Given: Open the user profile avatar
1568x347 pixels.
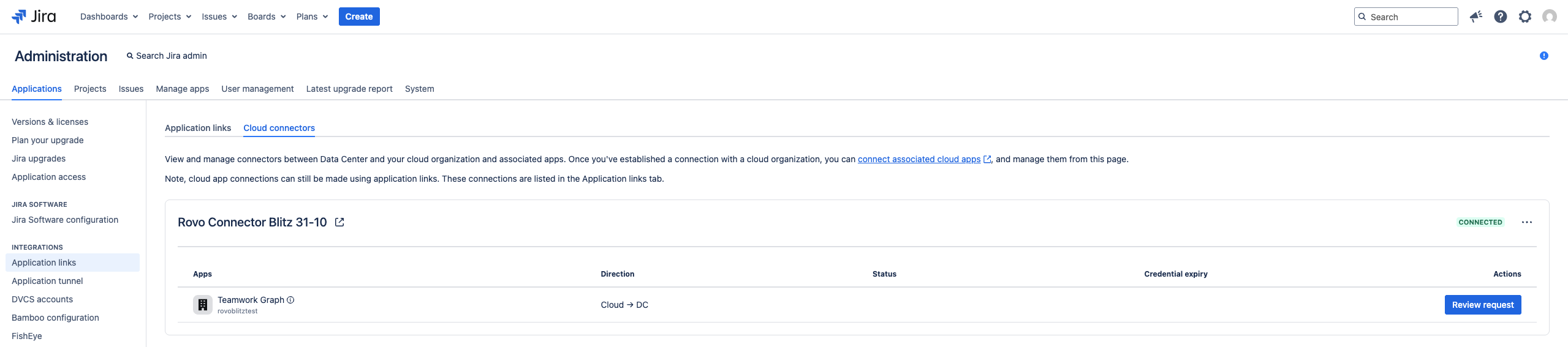Looking at the screenshot, I should 1550,17.
